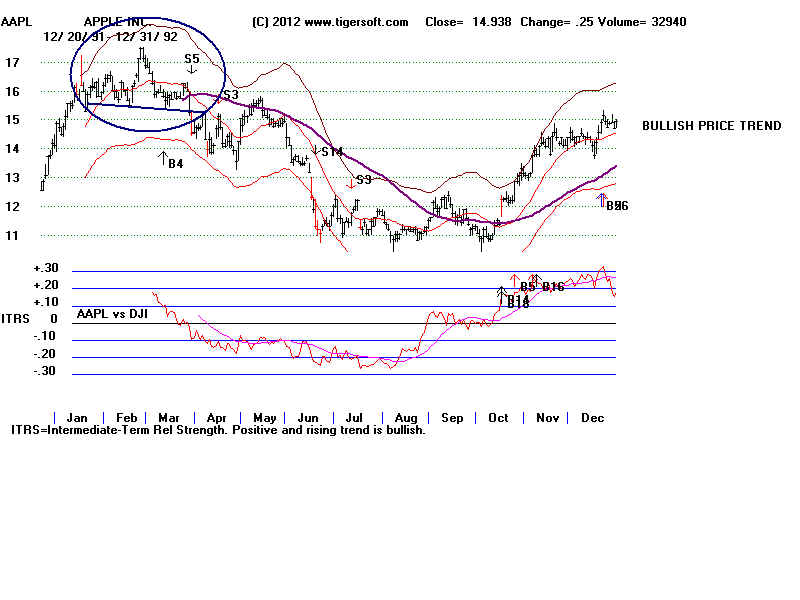
Task: Click the 17 price level on the axis
Action: pyautogui.click(x=13, y=62)
